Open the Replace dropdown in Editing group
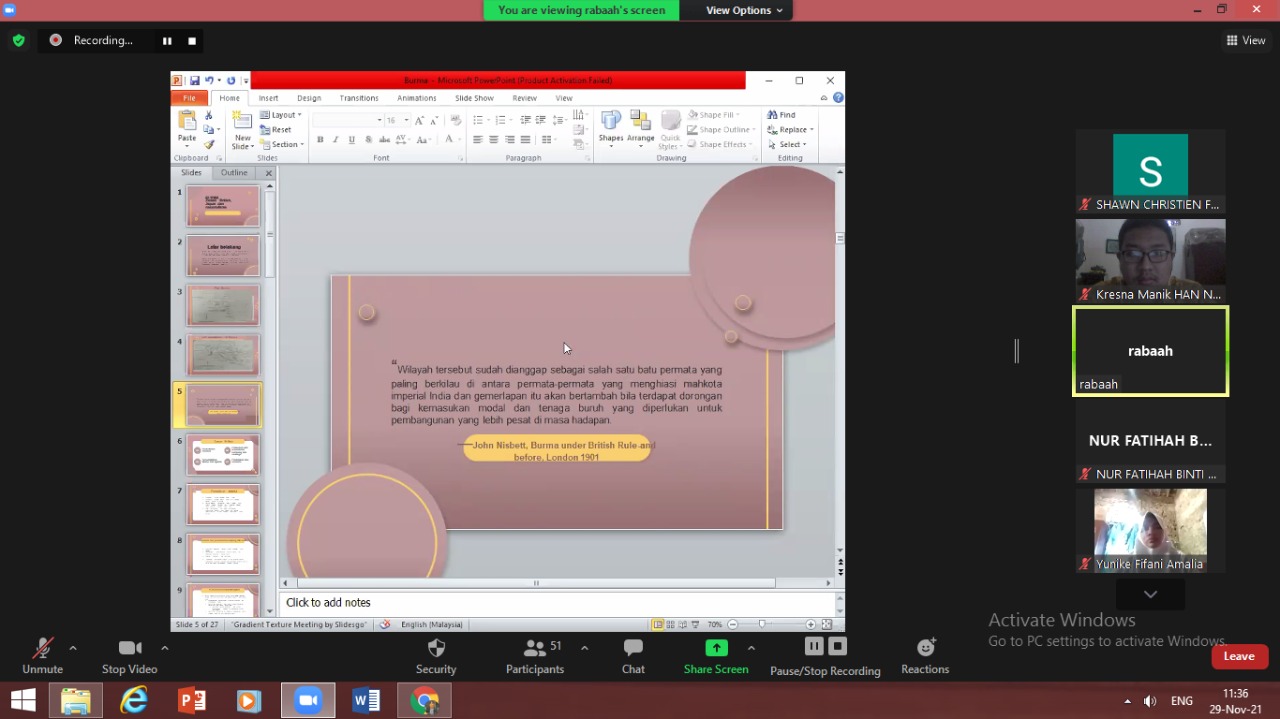This screenshot has height=719, width=1280. (x=790, y=130)
